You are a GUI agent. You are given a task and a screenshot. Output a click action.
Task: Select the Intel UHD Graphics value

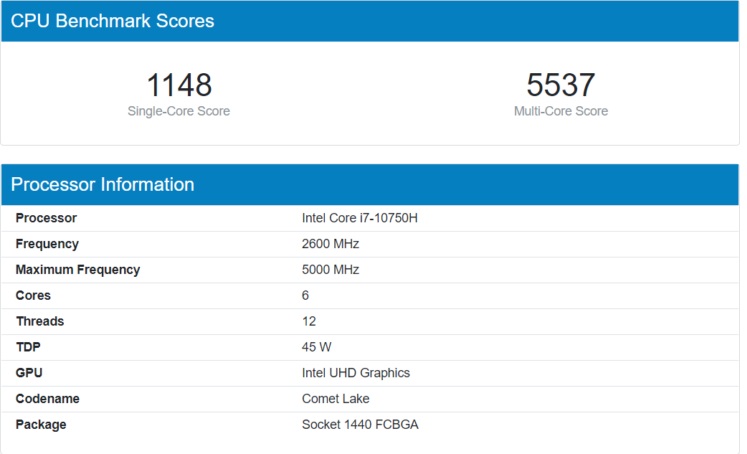tap(356, 373)
